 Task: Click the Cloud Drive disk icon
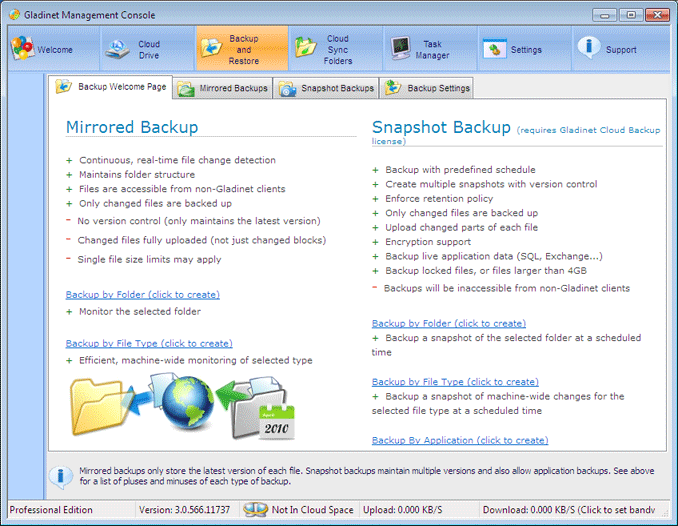click(117, 49)
